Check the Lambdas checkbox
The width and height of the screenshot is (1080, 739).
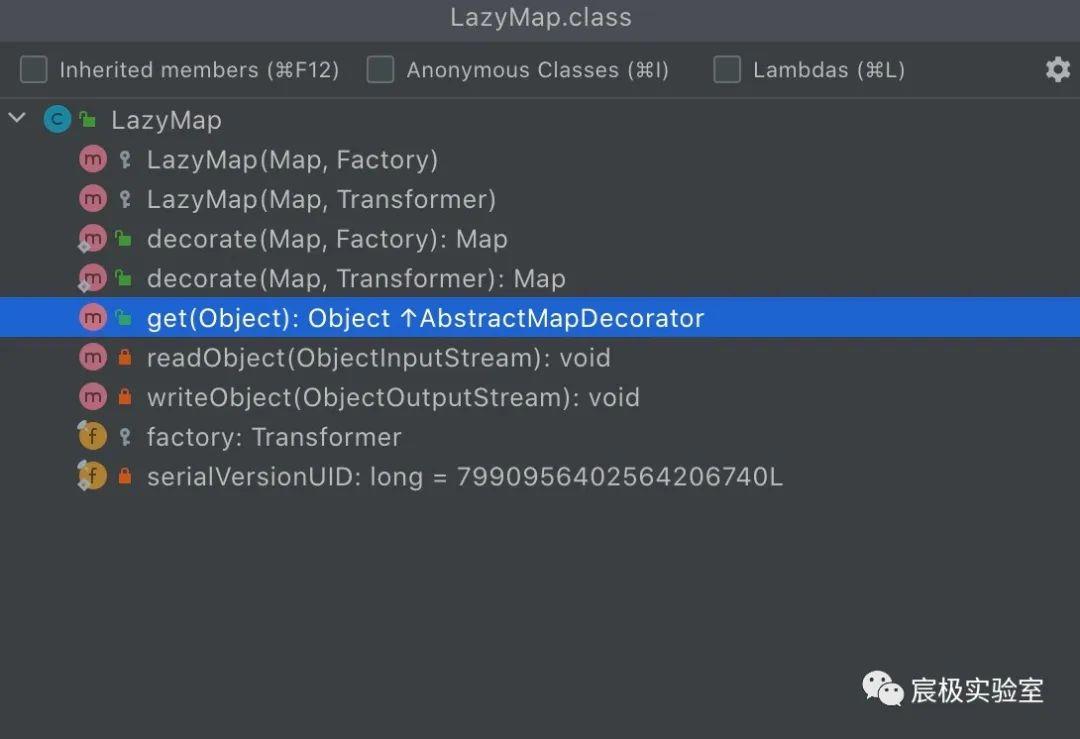click(727, 70)
